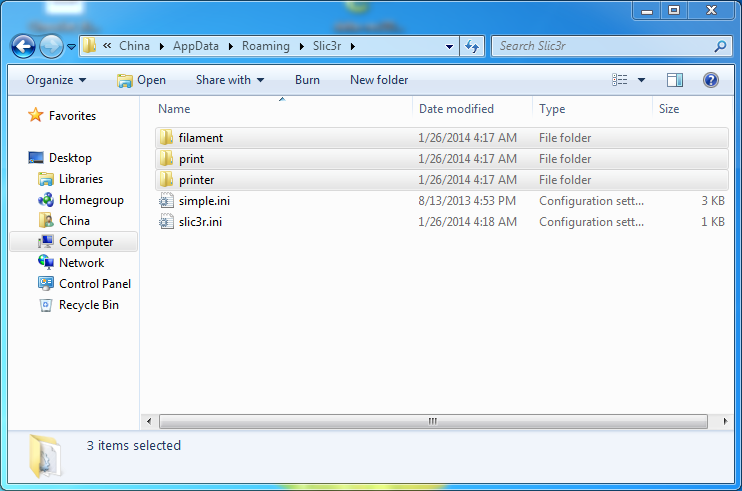Open the view options dropdown arrow
Viewport: 742px width, 491px height.
pos(641,80)
